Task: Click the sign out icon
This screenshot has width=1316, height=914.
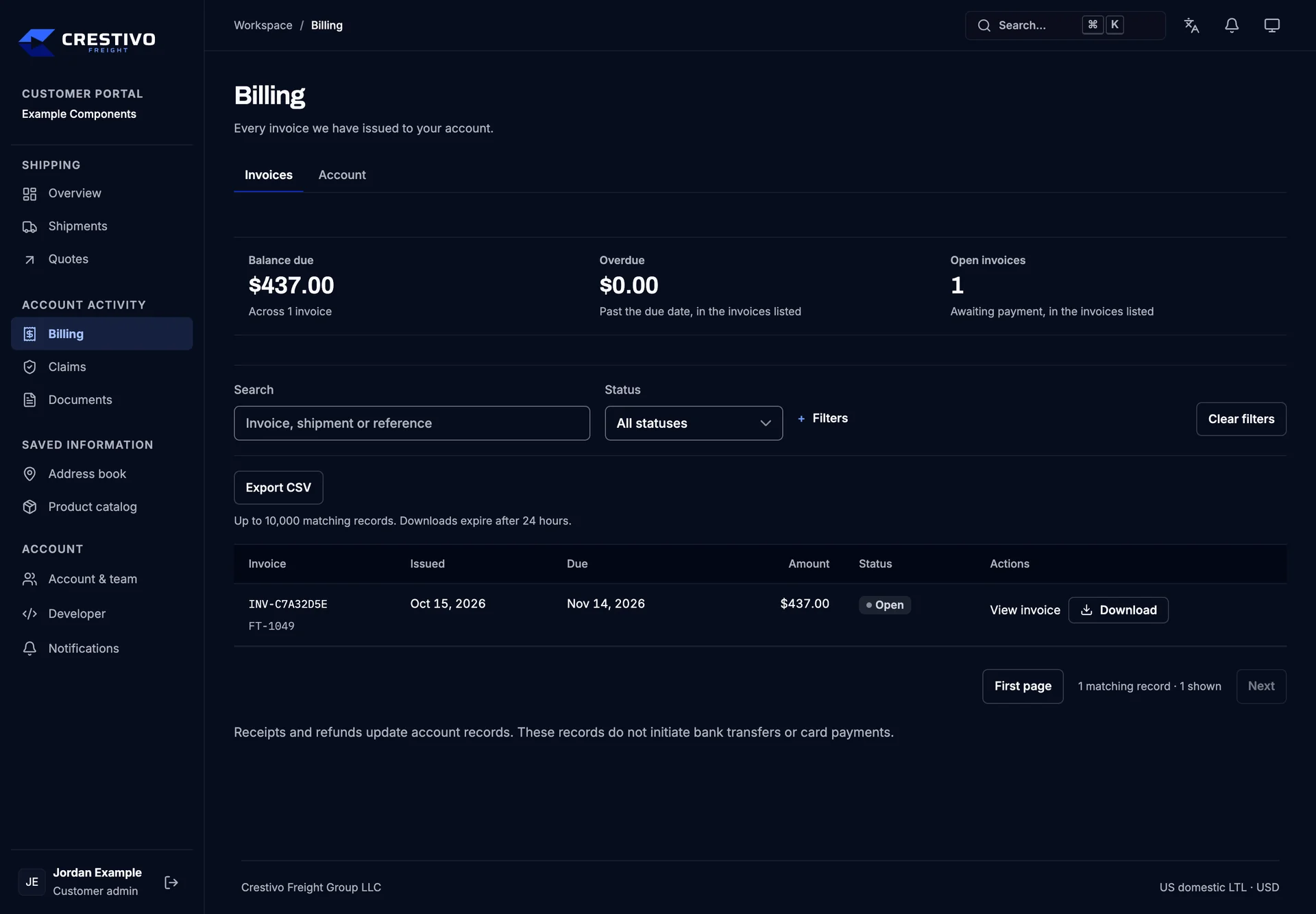Action: (x=171, y=882)
